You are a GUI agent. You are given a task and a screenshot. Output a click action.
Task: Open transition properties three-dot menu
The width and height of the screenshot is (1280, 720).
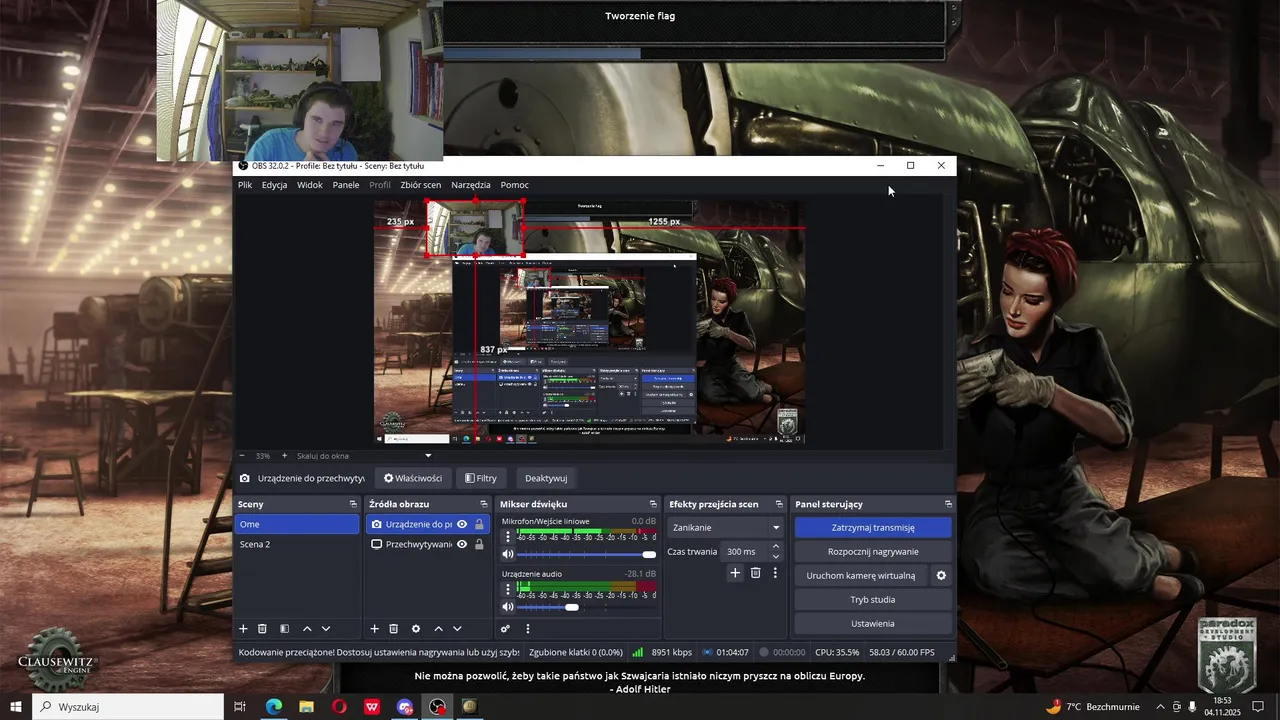pos(775,573)
